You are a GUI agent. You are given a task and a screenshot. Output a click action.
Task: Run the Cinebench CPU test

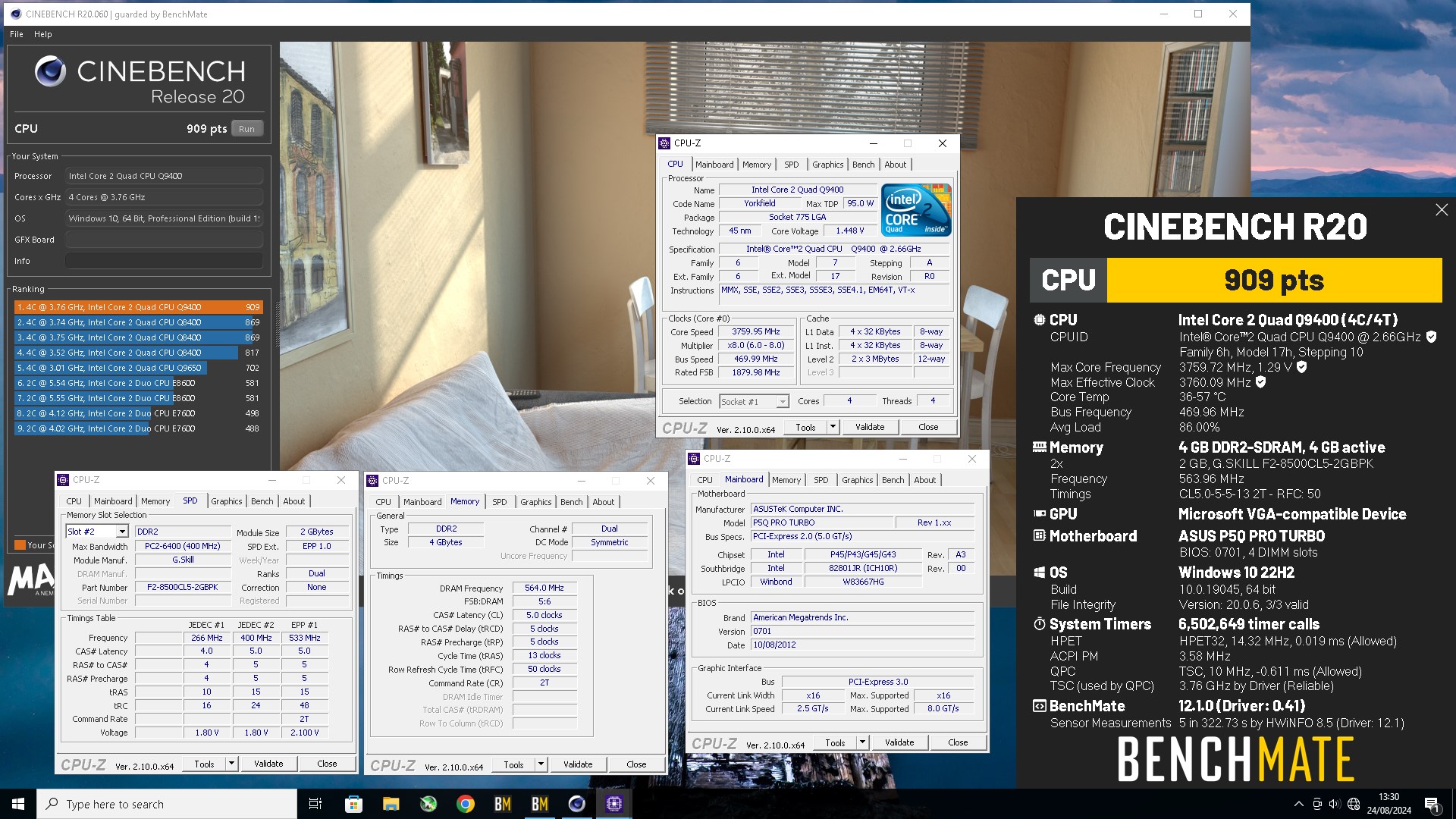[246, 129]
